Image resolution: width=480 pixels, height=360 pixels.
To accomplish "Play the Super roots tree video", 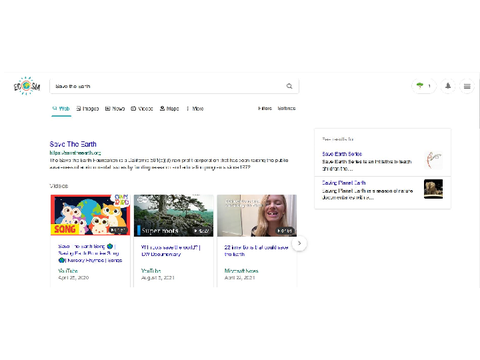I will 174,215.
